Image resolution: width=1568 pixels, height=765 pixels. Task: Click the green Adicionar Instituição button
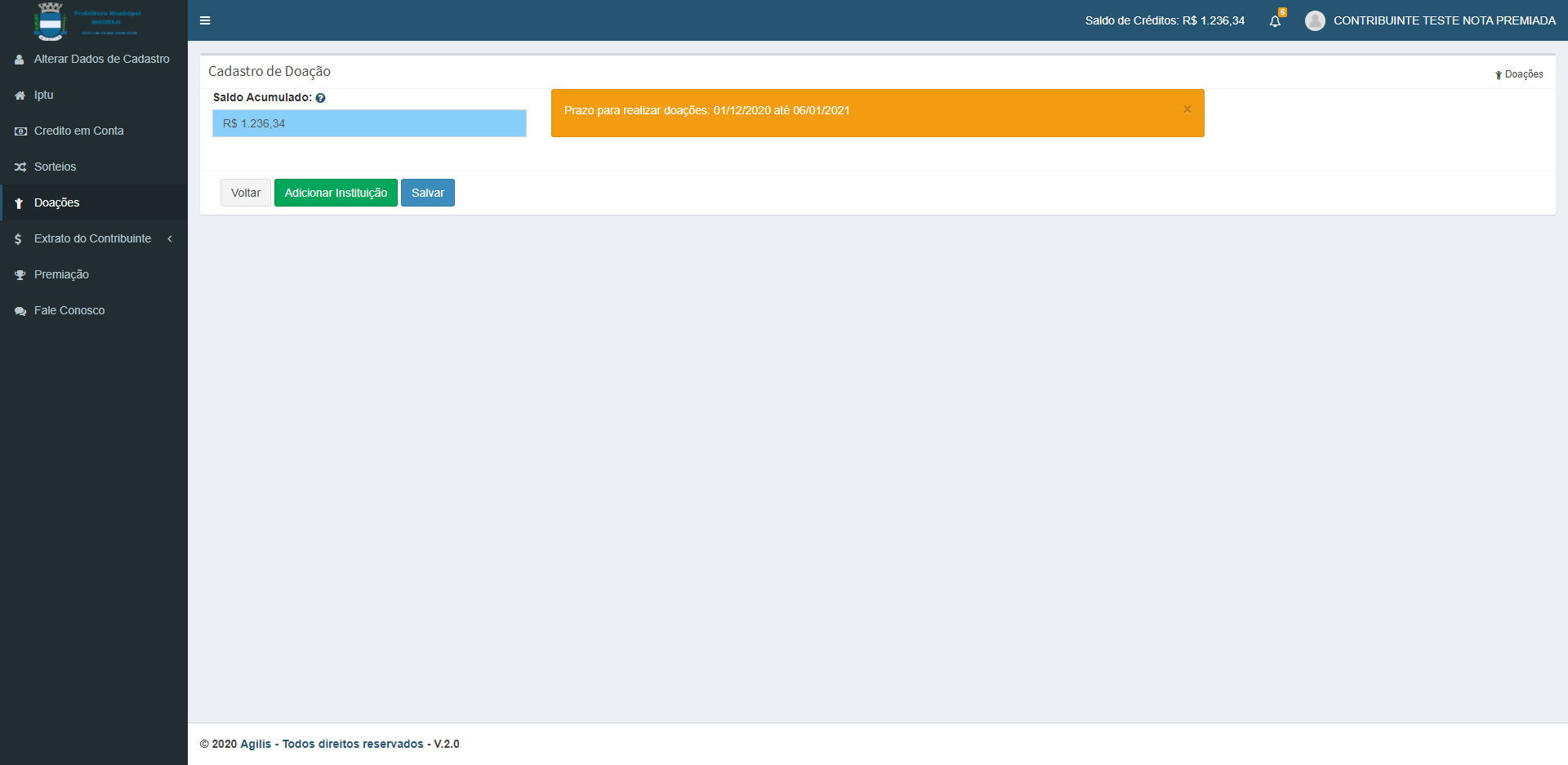[336, 193]
